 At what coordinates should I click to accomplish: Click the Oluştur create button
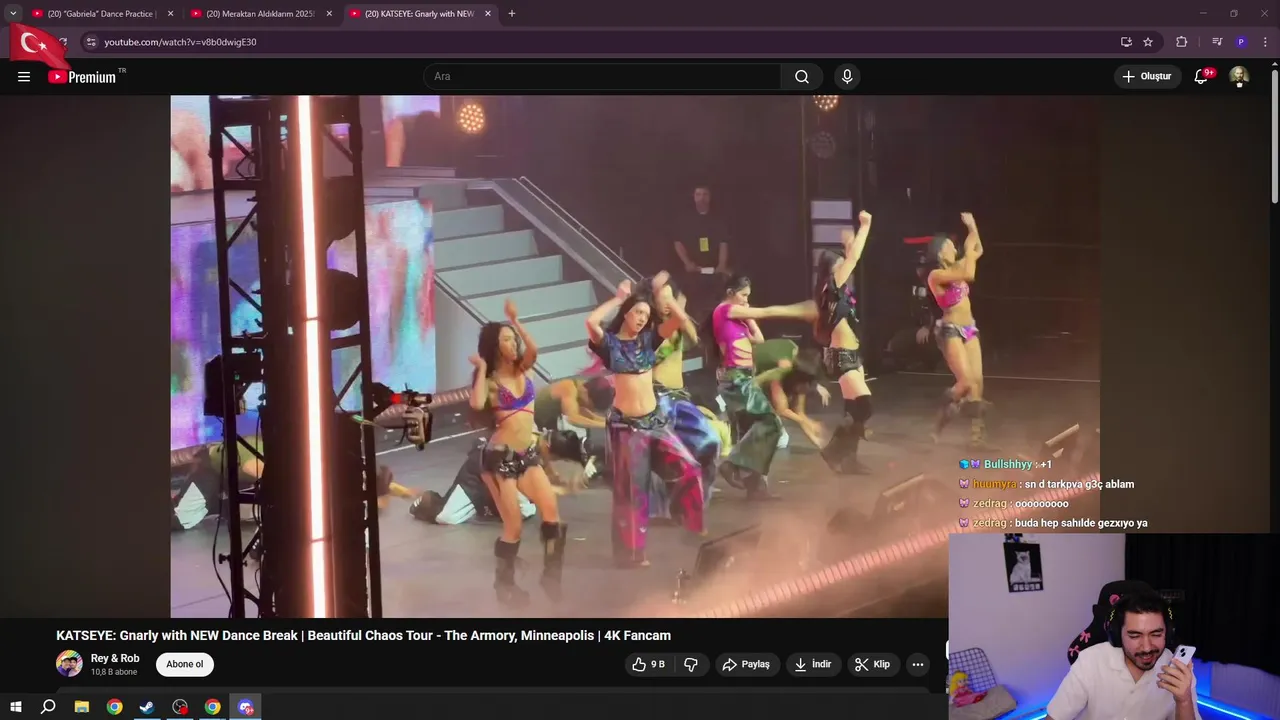coord(1146,77)
